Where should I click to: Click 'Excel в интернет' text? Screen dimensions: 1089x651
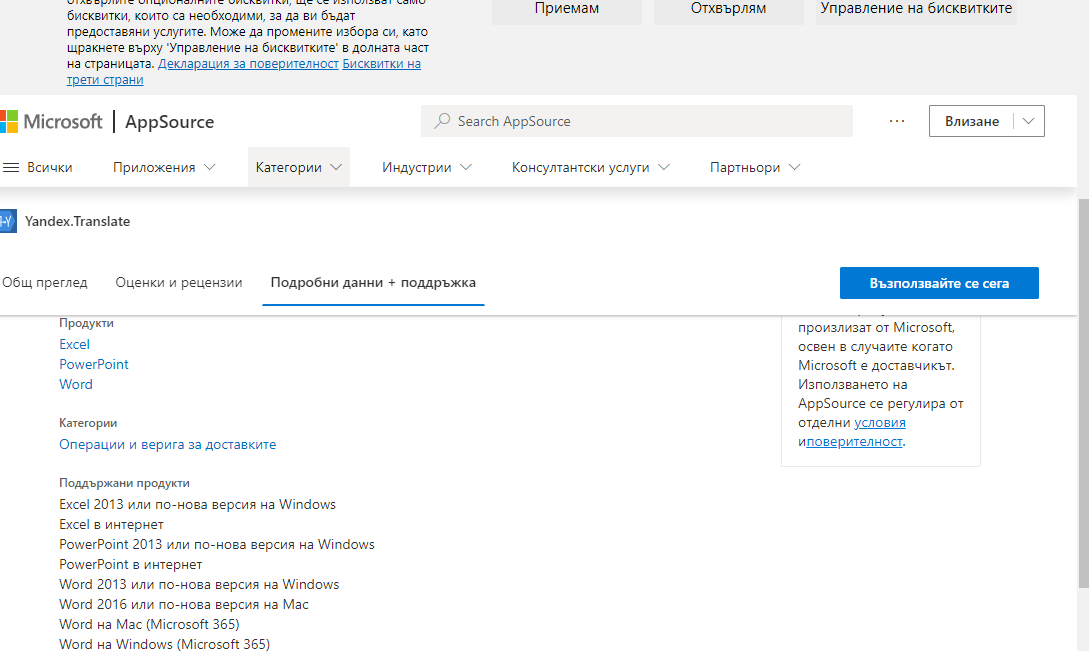(111, 525)
